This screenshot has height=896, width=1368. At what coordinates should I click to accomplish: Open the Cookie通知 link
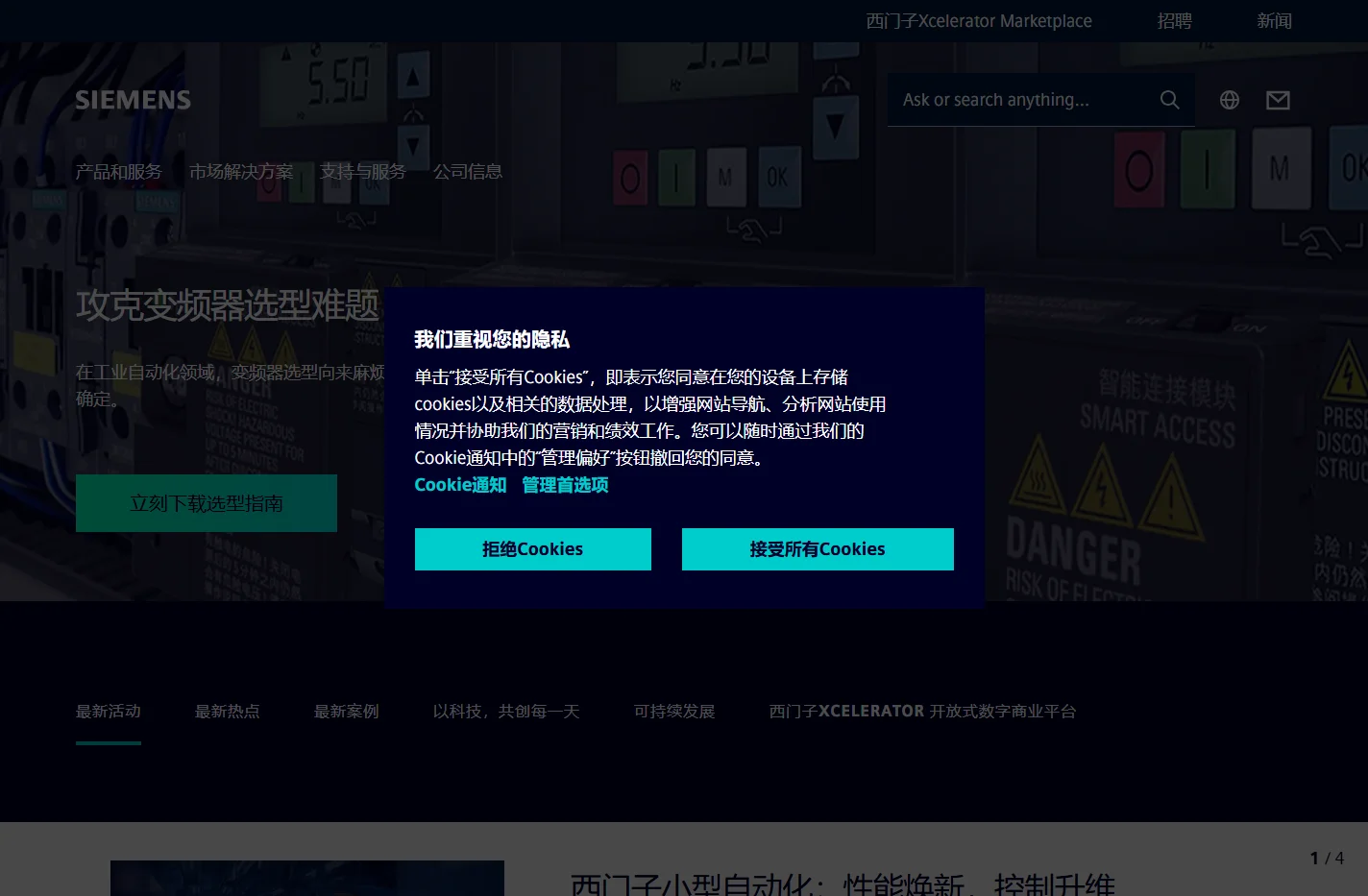[460, 485]
